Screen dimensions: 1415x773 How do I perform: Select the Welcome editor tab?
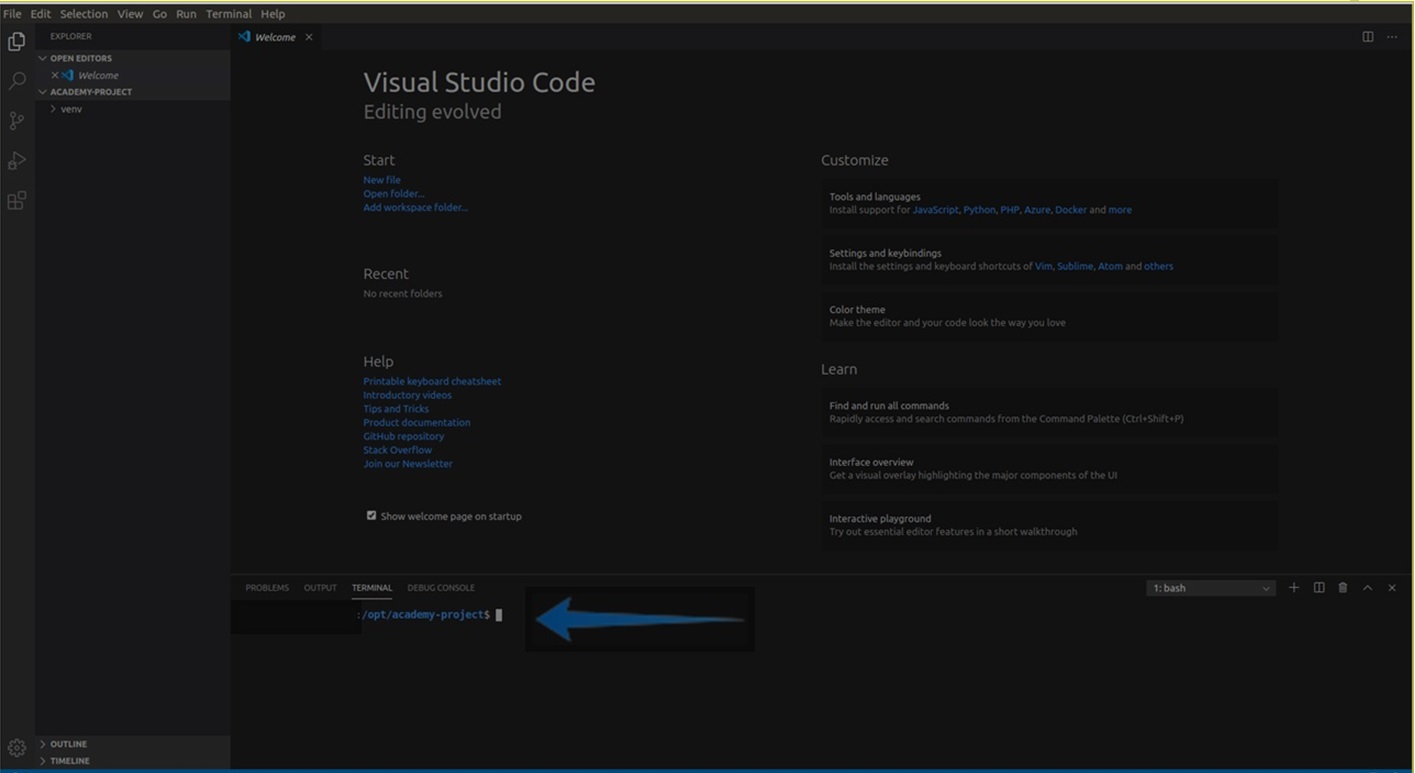[x=275, y=37]
